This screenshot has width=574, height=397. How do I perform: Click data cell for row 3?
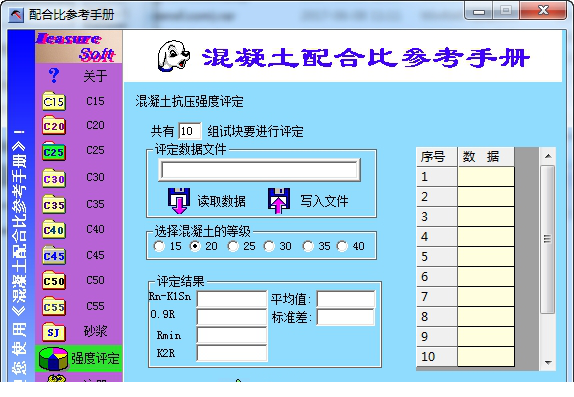tap(486, 216)
